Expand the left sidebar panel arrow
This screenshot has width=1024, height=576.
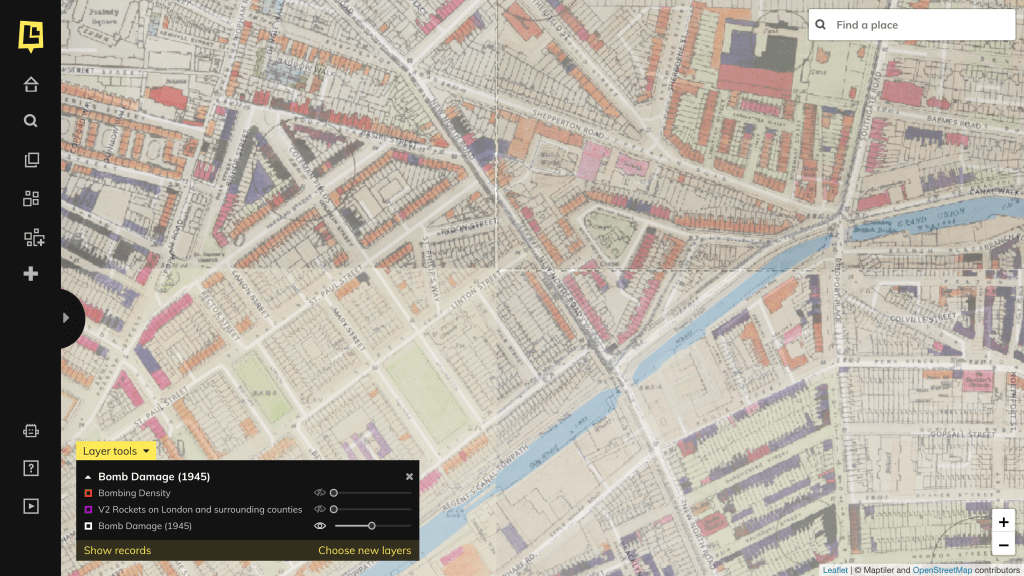tap(67, 318)
